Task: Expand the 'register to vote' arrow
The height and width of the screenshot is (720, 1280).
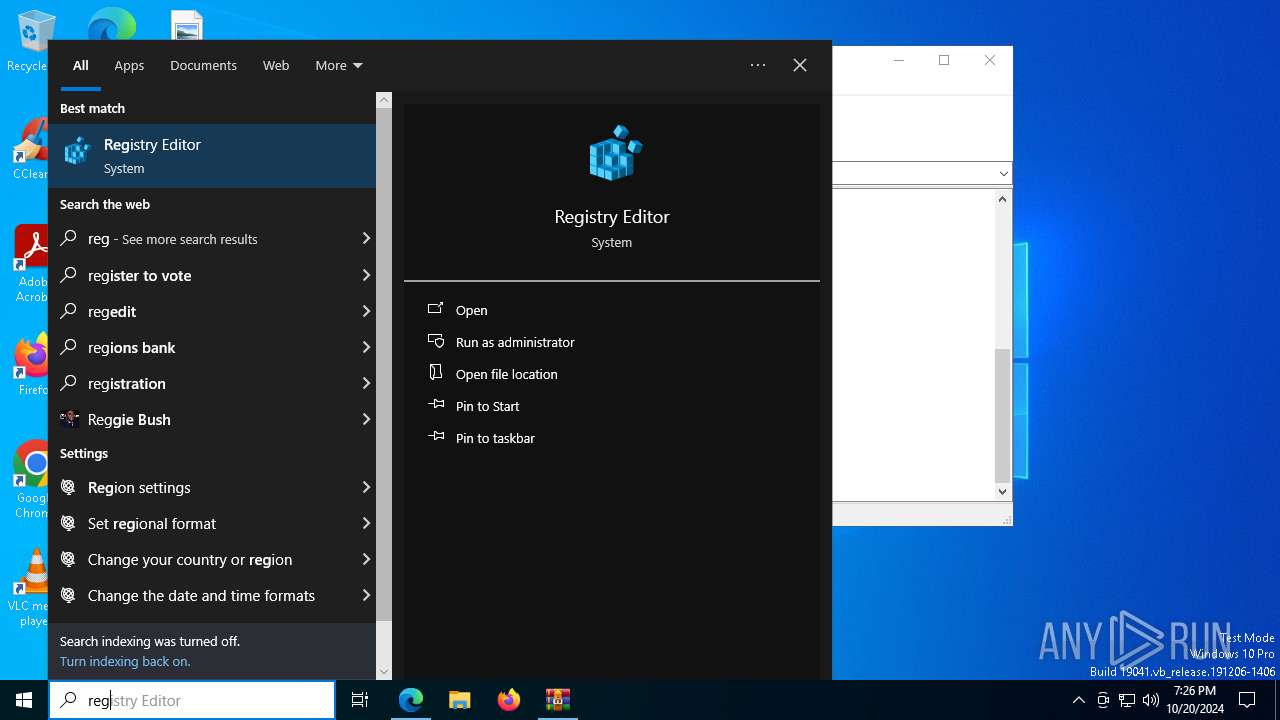Action: point(366,275)
